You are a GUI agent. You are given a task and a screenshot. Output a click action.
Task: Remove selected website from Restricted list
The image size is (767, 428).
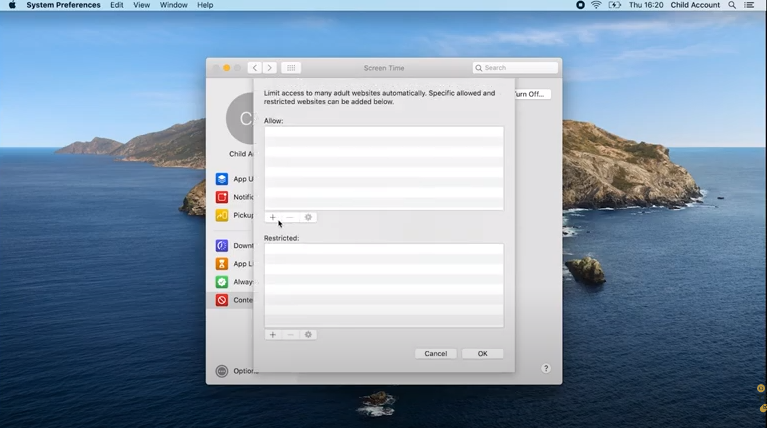(290, 335)
